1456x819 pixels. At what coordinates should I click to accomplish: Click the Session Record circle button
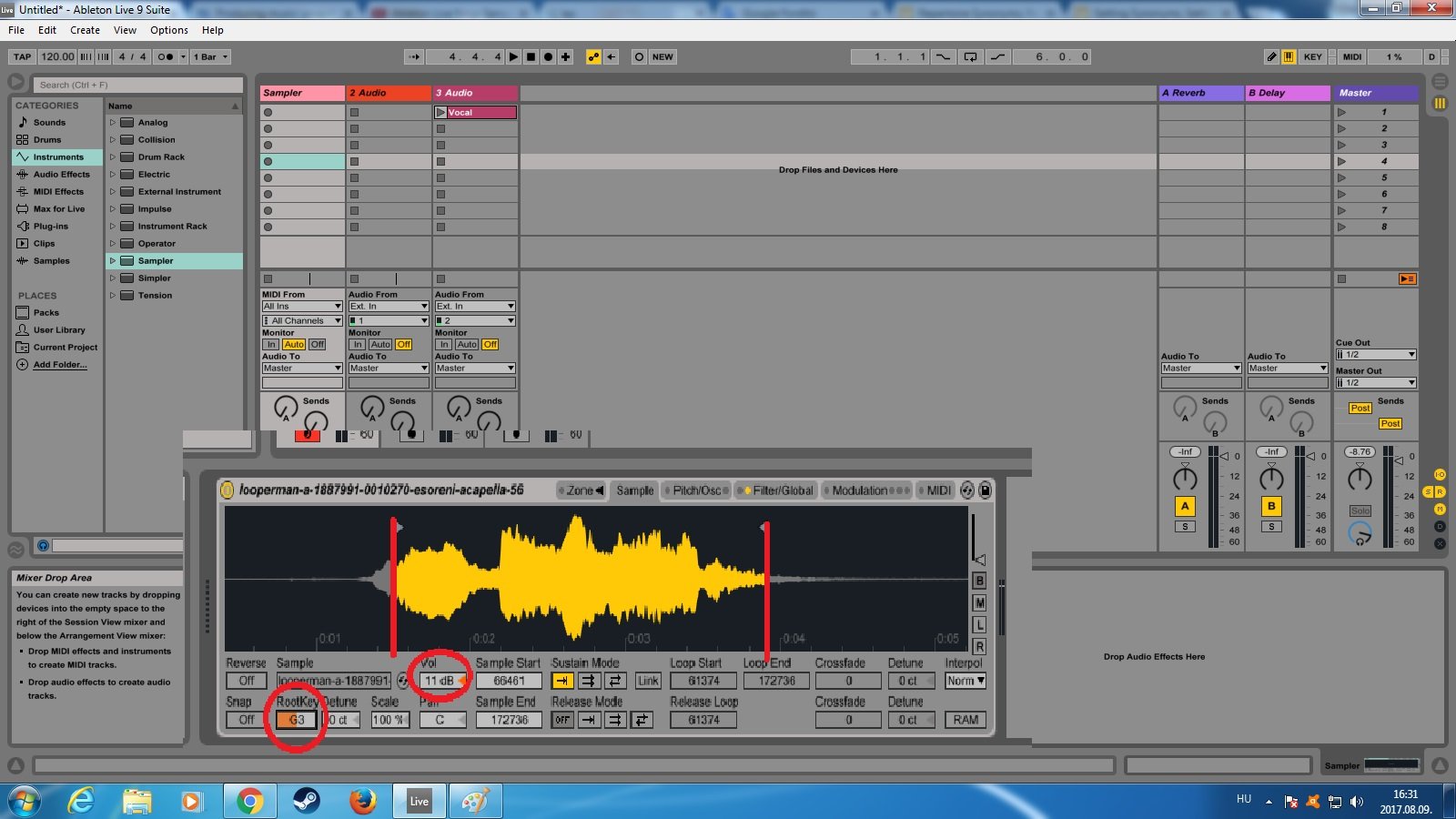tap(639, 56)
